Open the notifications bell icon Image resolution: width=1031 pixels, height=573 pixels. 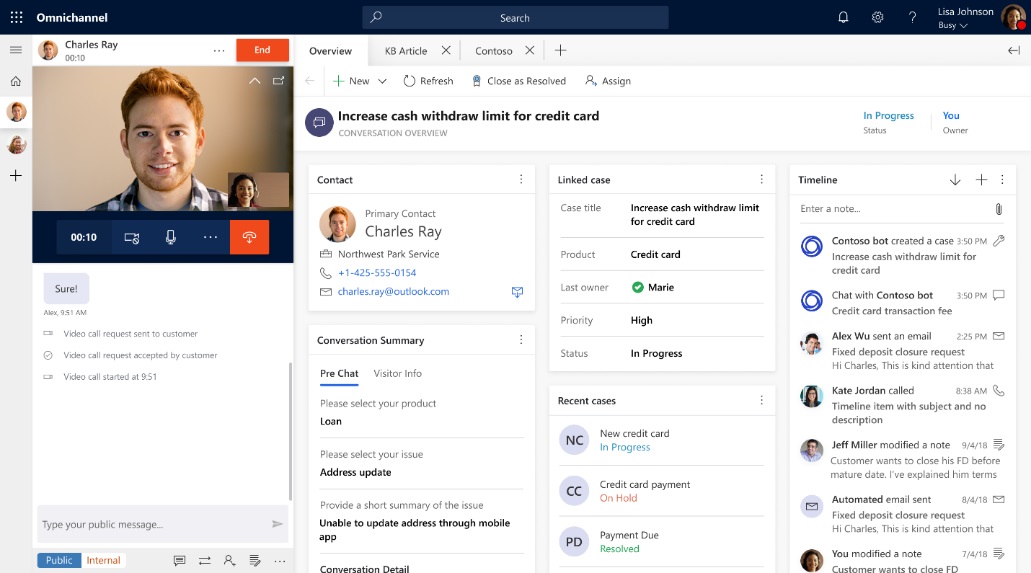click(843, 17)
